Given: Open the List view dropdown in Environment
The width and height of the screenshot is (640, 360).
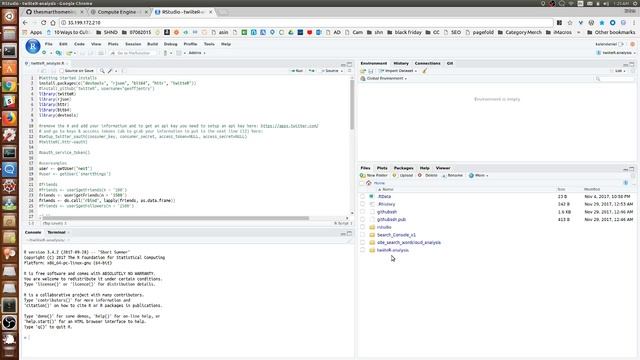Looking at the screenshot, I should tap(620, 71).
